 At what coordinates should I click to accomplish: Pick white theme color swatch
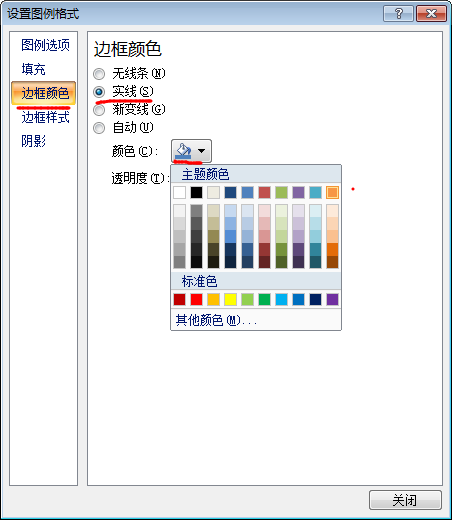point(179,192)
